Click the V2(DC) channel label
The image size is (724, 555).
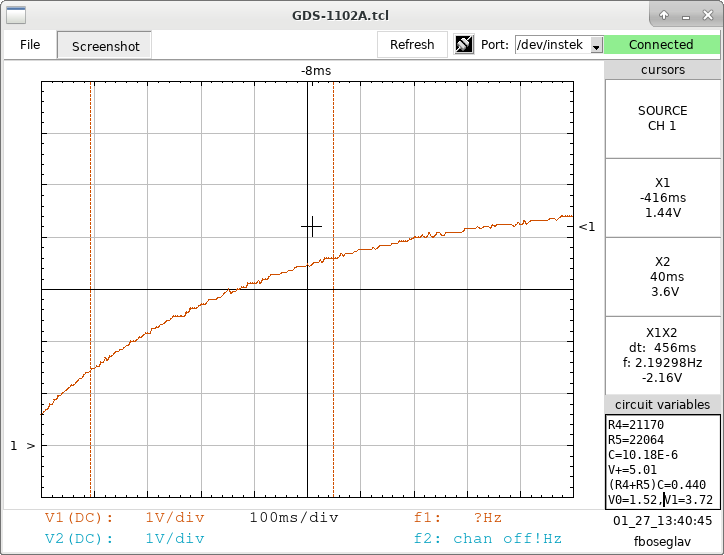79,538
